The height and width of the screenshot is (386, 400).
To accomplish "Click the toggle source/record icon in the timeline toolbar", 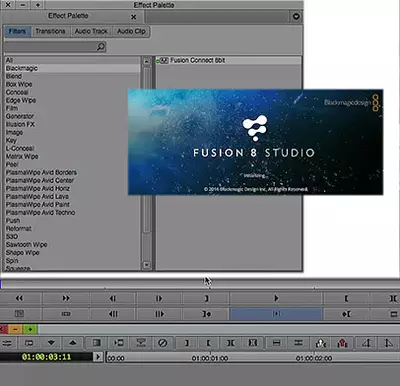I will click(x=29, y=343).
